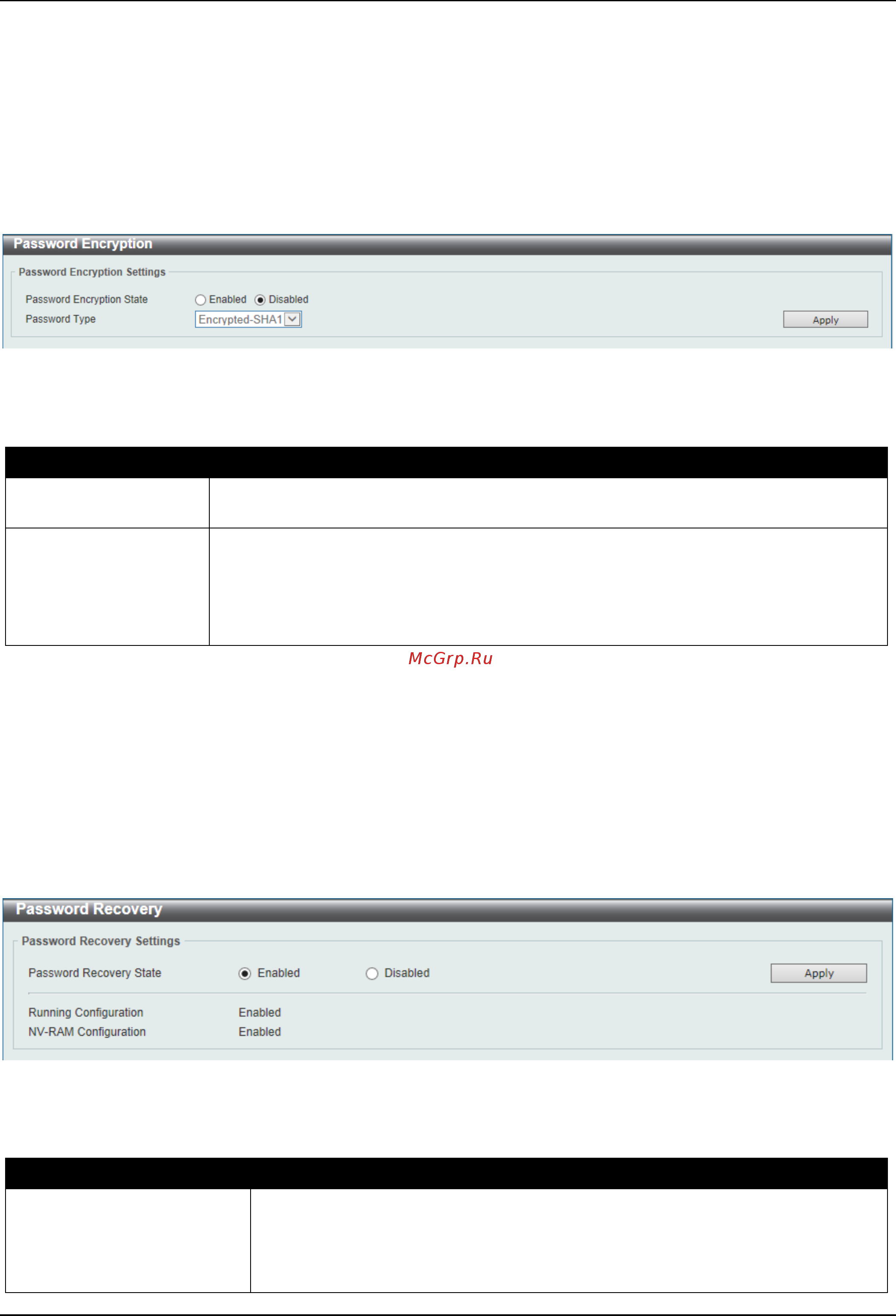Select Disabled for Password Encryption State

tap(260, 300)
